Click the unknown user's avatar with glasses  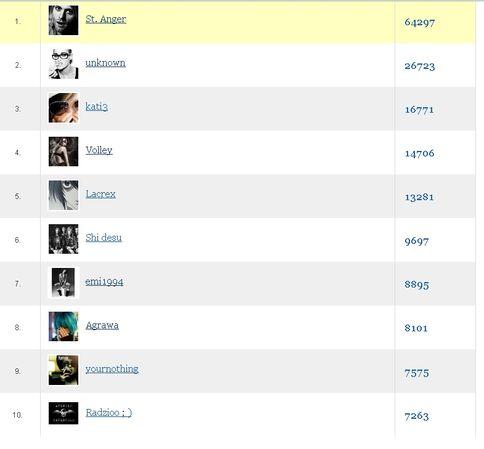[x=63, y=64]
